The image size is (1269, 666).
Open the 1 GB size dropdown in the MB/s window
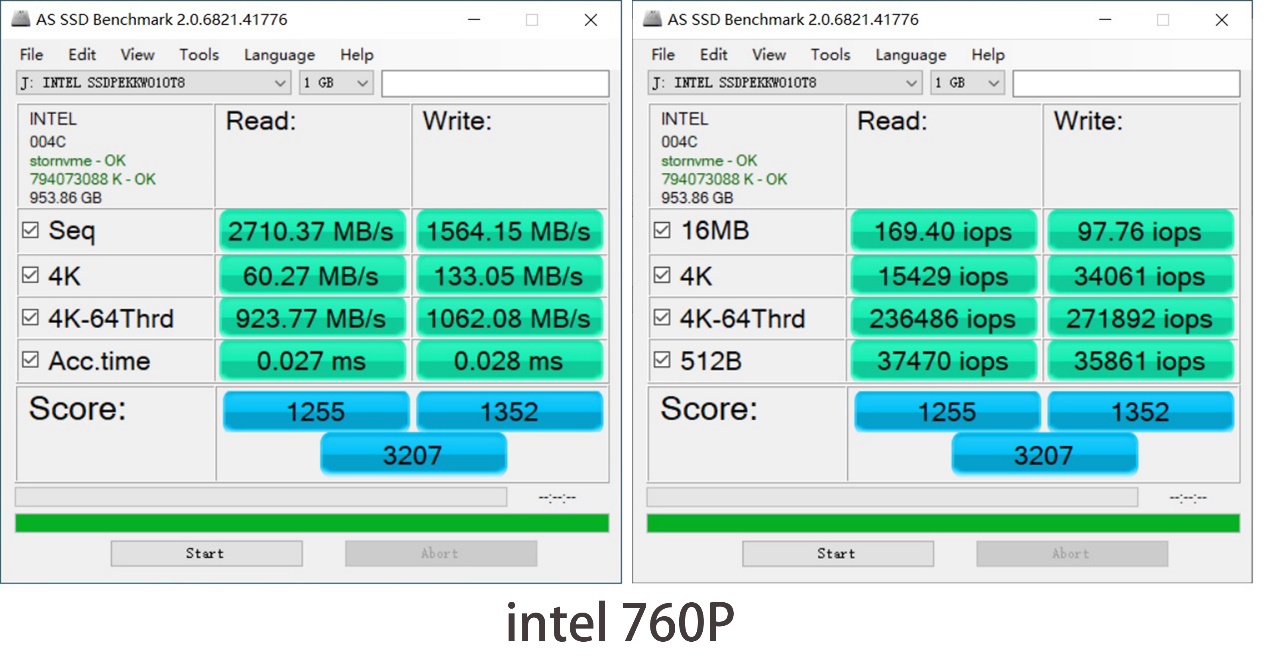pos(336,83)
